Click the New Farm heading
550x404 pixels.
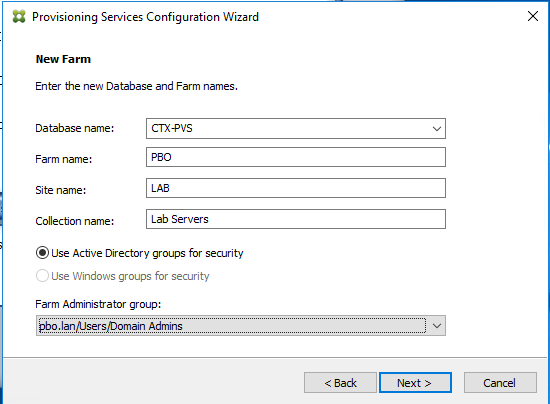63,59
